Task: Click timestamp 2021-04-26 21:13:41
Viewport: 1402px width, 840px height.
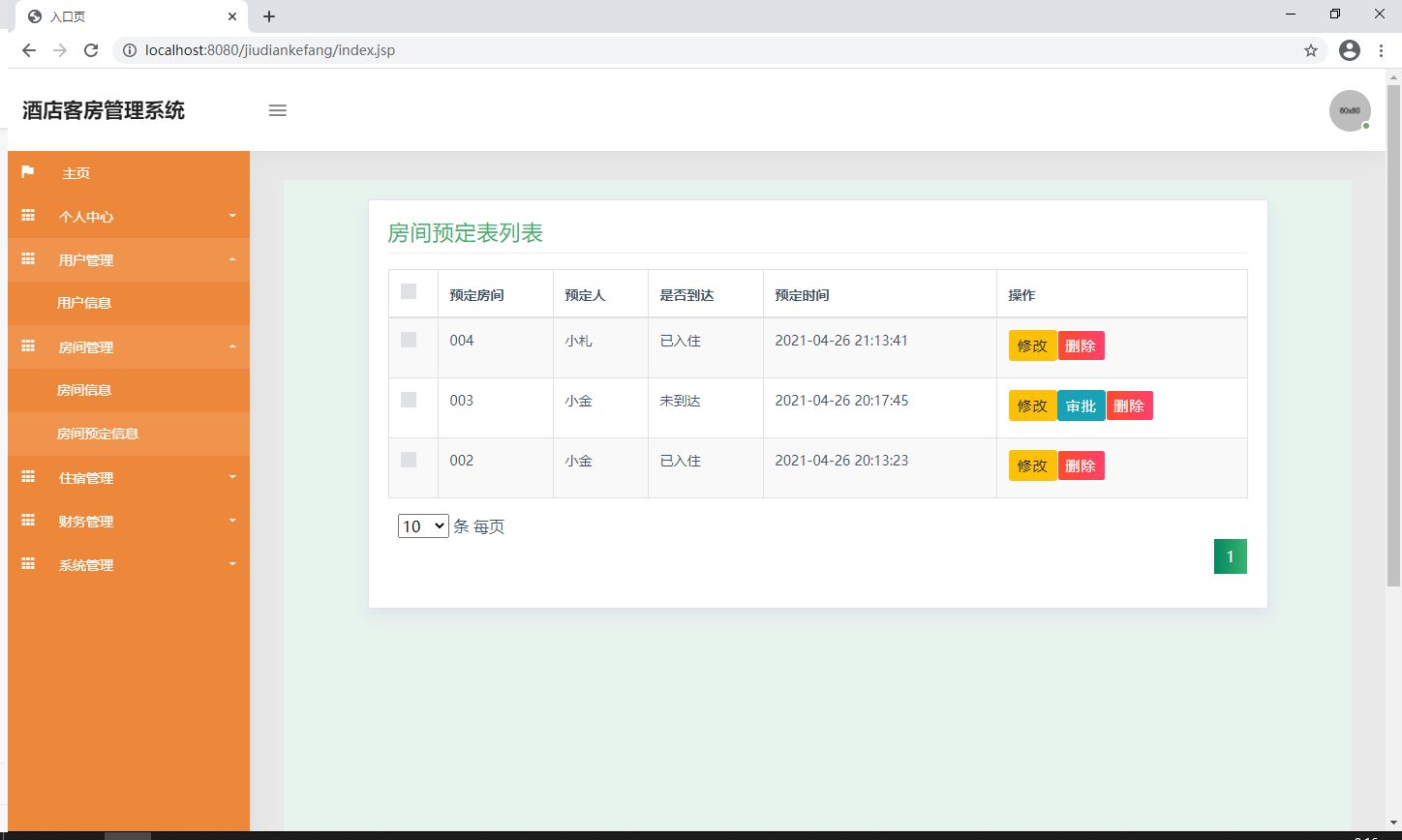Action: coord(841,341)
